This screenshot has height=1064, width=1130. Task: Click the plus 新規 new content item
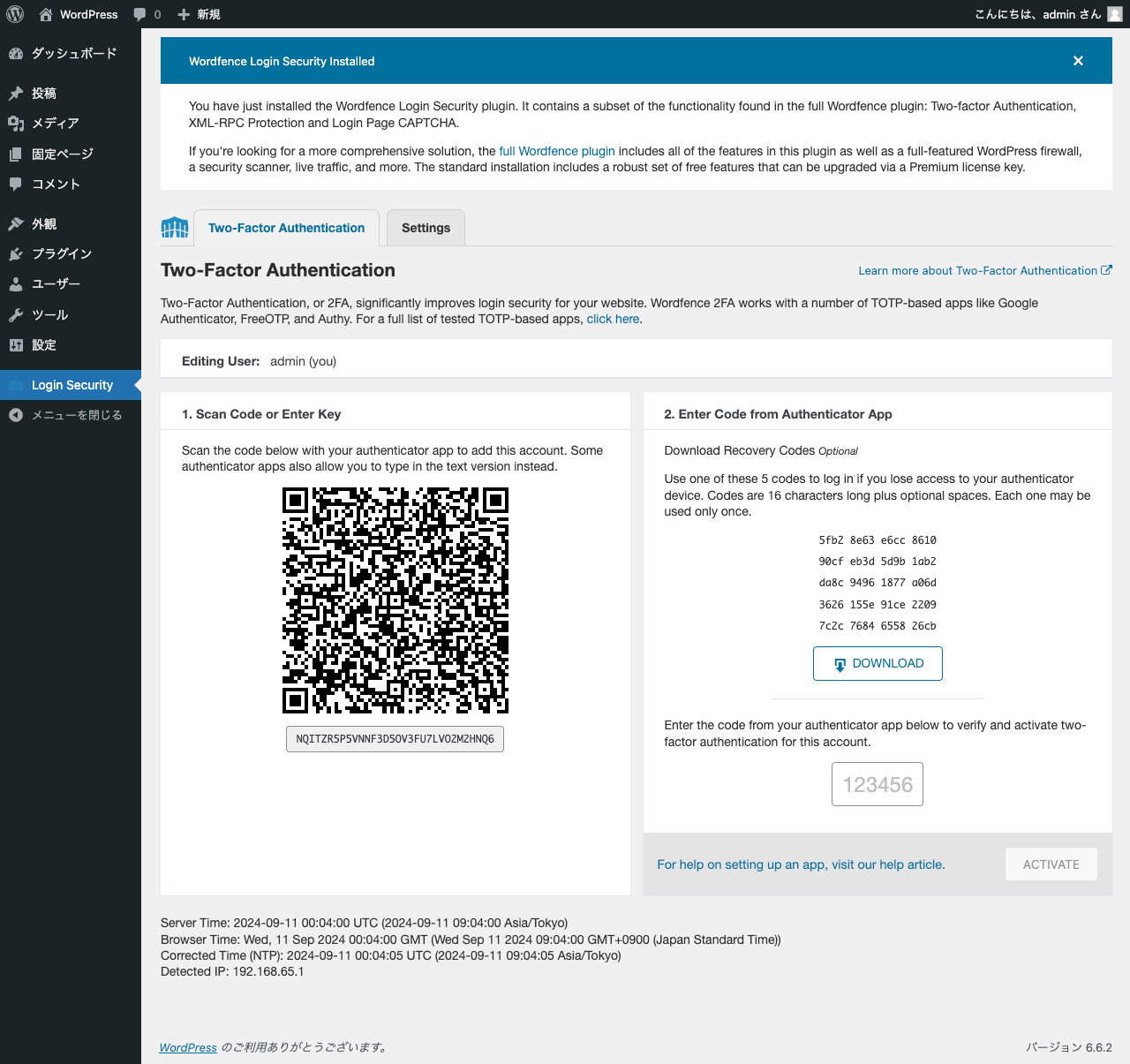[199, 14]
